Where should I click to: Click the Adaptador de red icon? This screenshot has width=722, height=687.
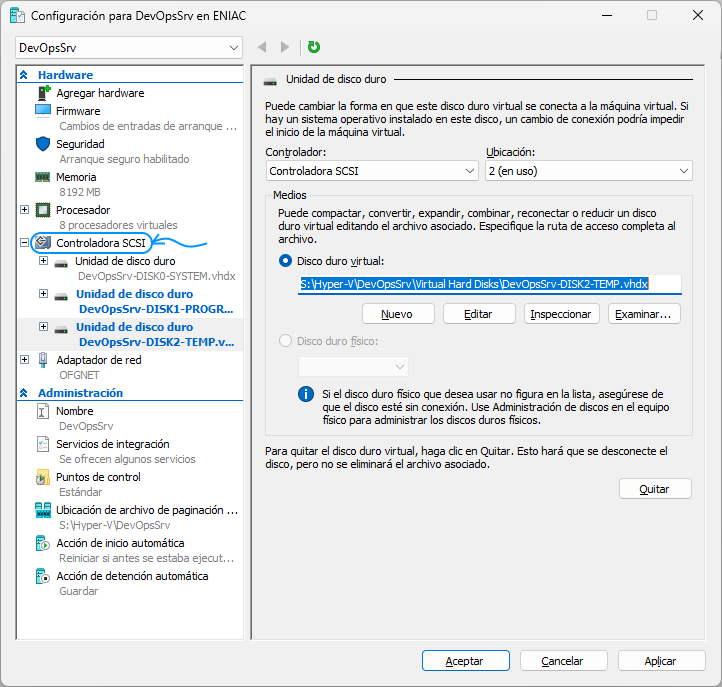43,360
